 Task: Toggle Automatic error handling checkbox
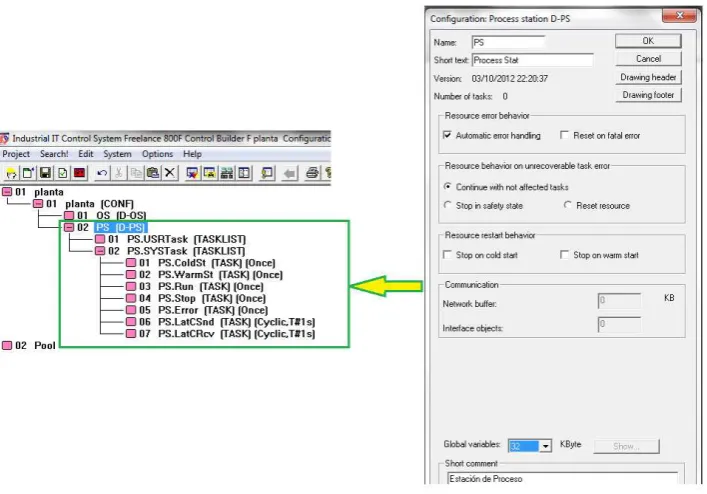(x=447, y=135)
